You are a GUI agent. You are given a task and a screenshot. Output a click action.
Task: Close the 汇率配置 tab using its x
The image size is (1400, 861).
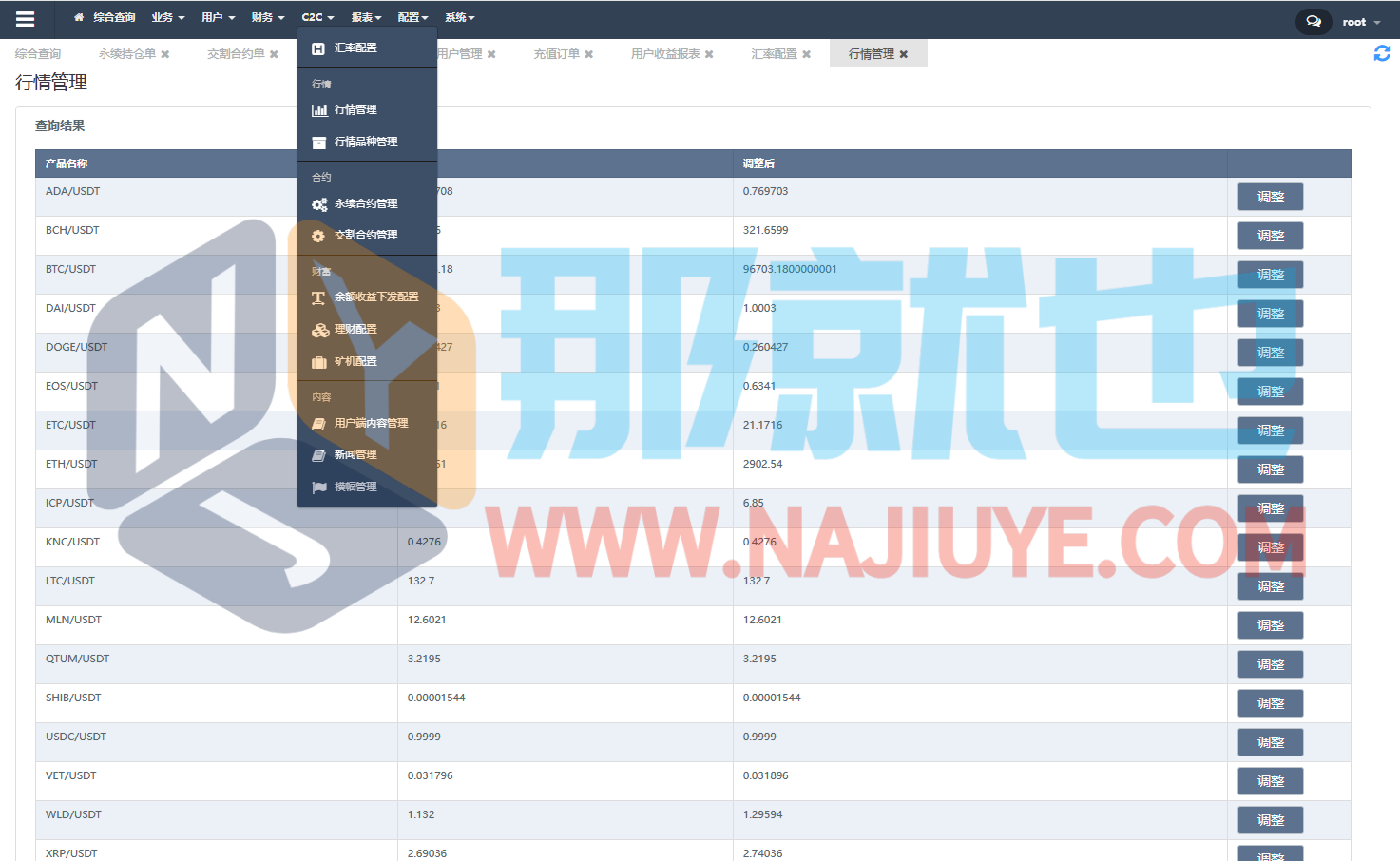(807, 55)
